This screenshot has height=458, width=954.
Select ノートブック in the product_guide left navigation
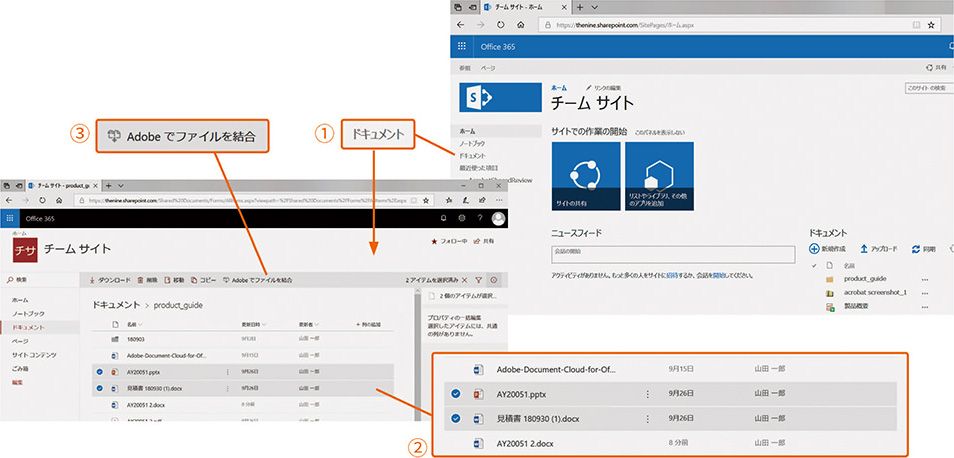point(28,313)
